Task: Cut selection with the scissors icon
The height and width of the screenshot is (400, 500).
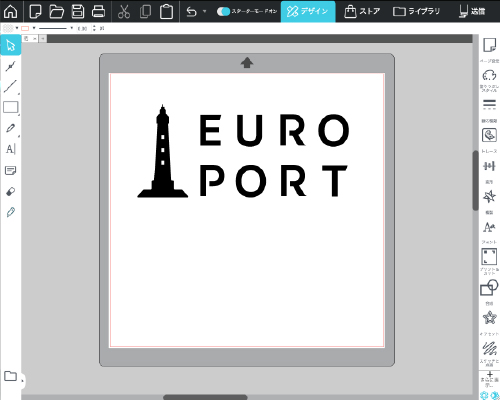Action: point(124,11)
